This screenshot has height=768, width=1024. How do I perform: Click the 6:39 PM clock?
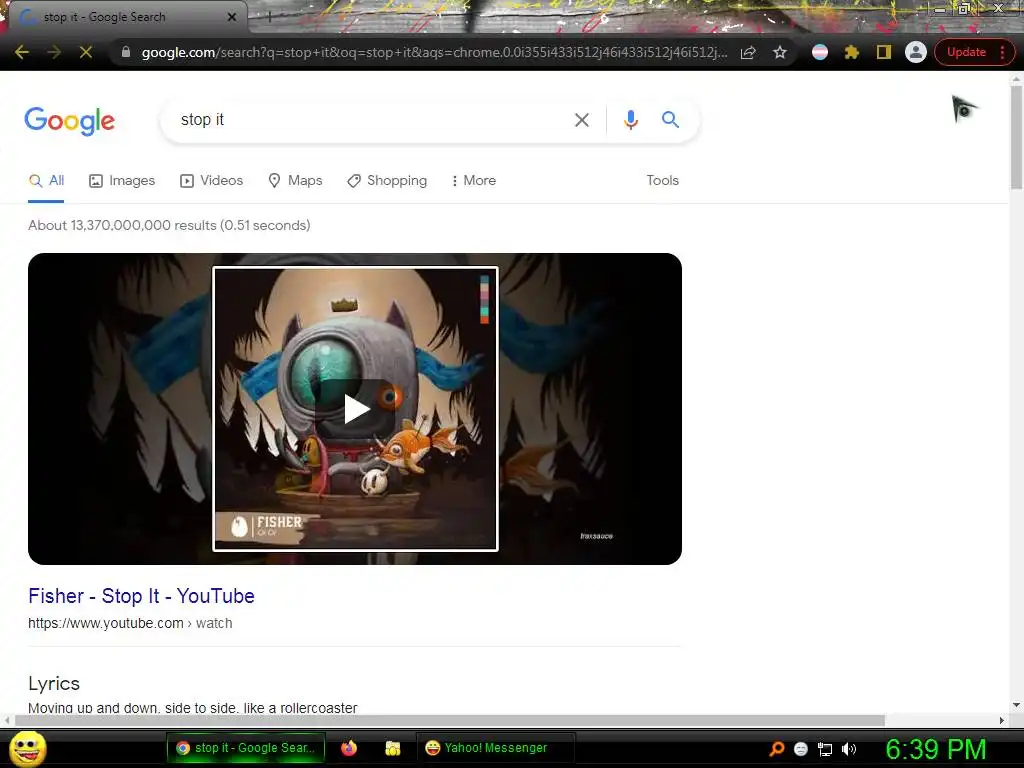click(936, 749)
